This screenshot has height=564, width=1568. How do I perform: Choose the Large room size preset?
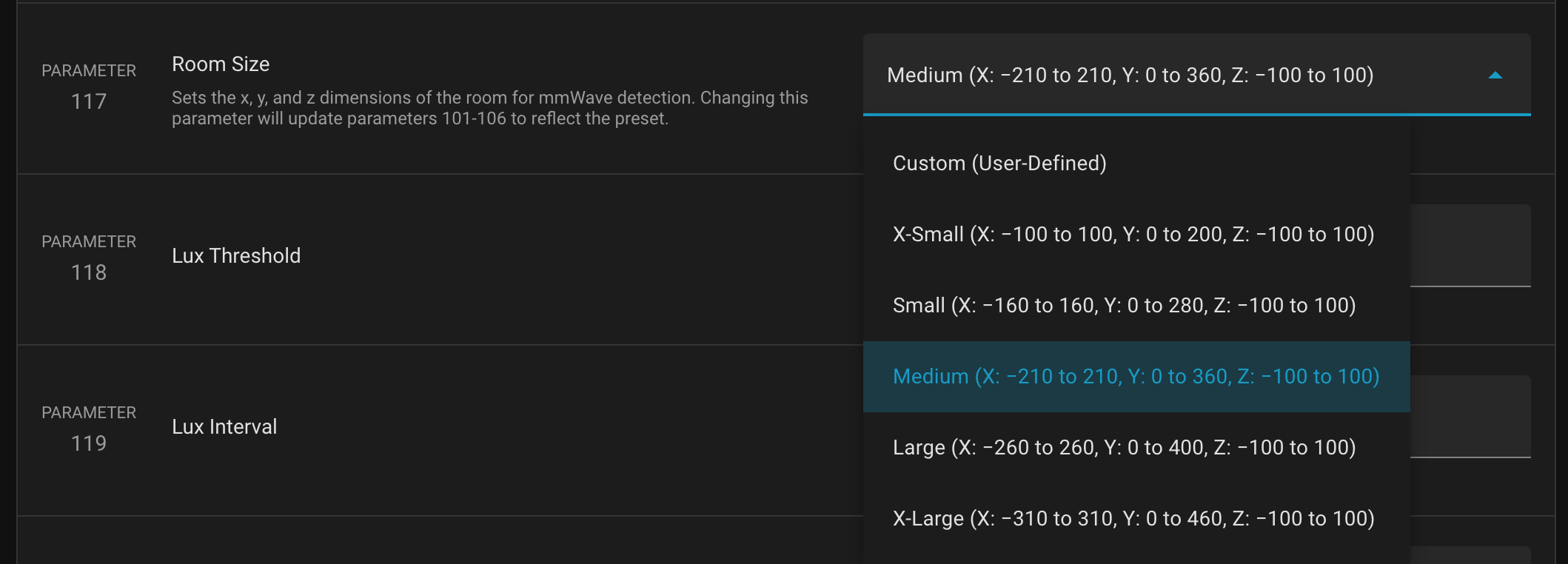click(1124, 448)
